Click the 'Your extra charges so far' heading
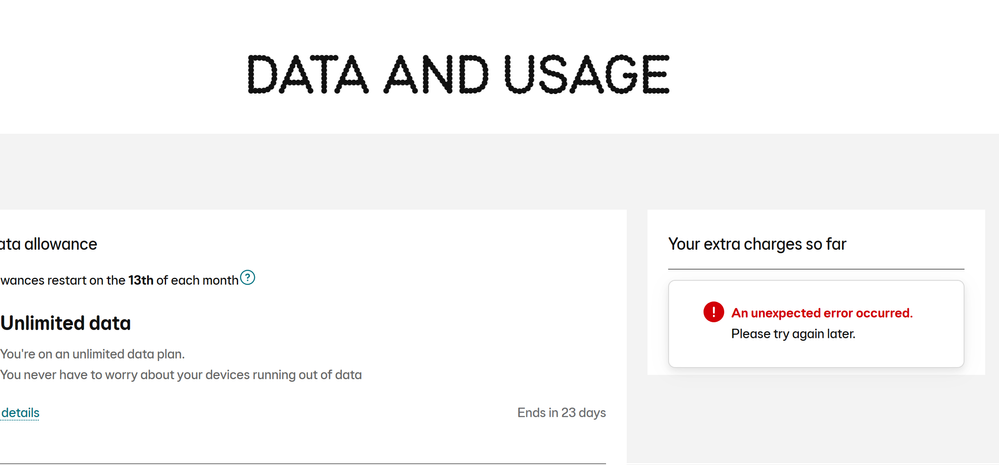The width and height of the screenshot is (999, 465). point(757,243)
